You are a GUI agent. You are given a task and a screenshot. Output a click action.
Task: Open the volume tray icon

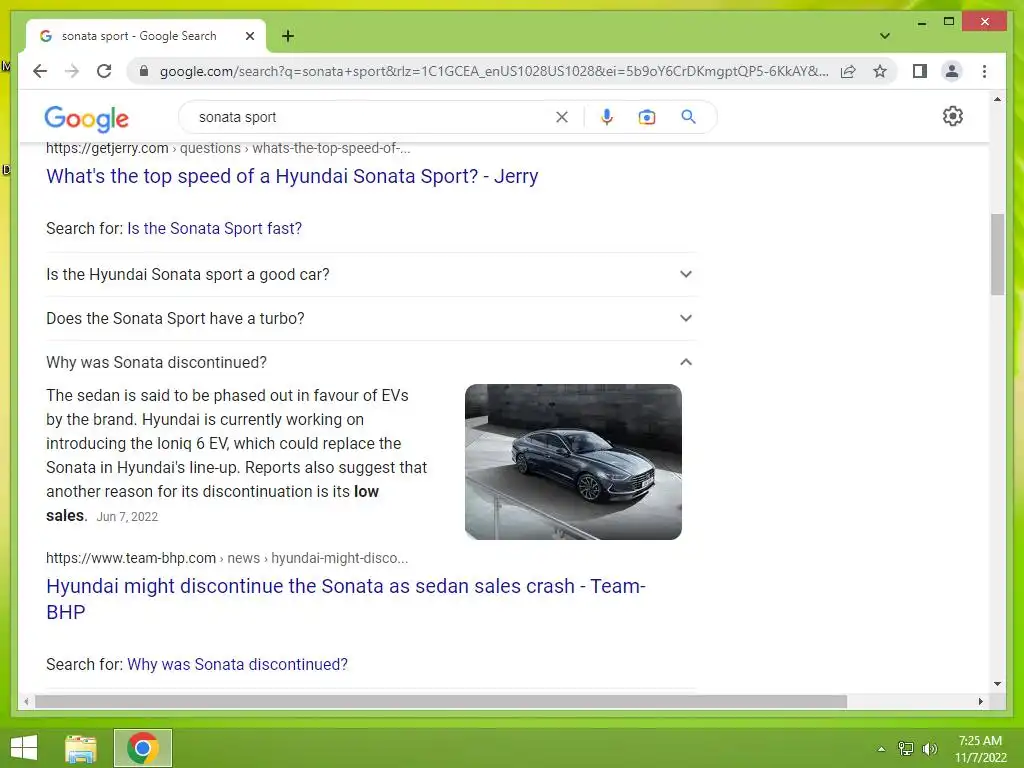click(x=929, y=749)
